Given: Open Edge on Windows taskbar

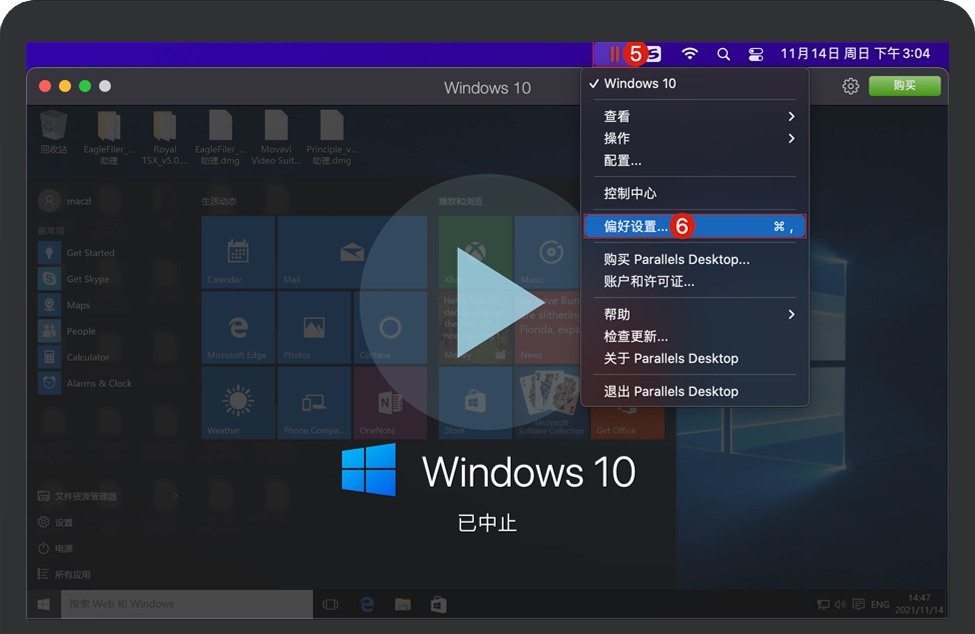Looking at the screenshot, I should coord(367,604).
